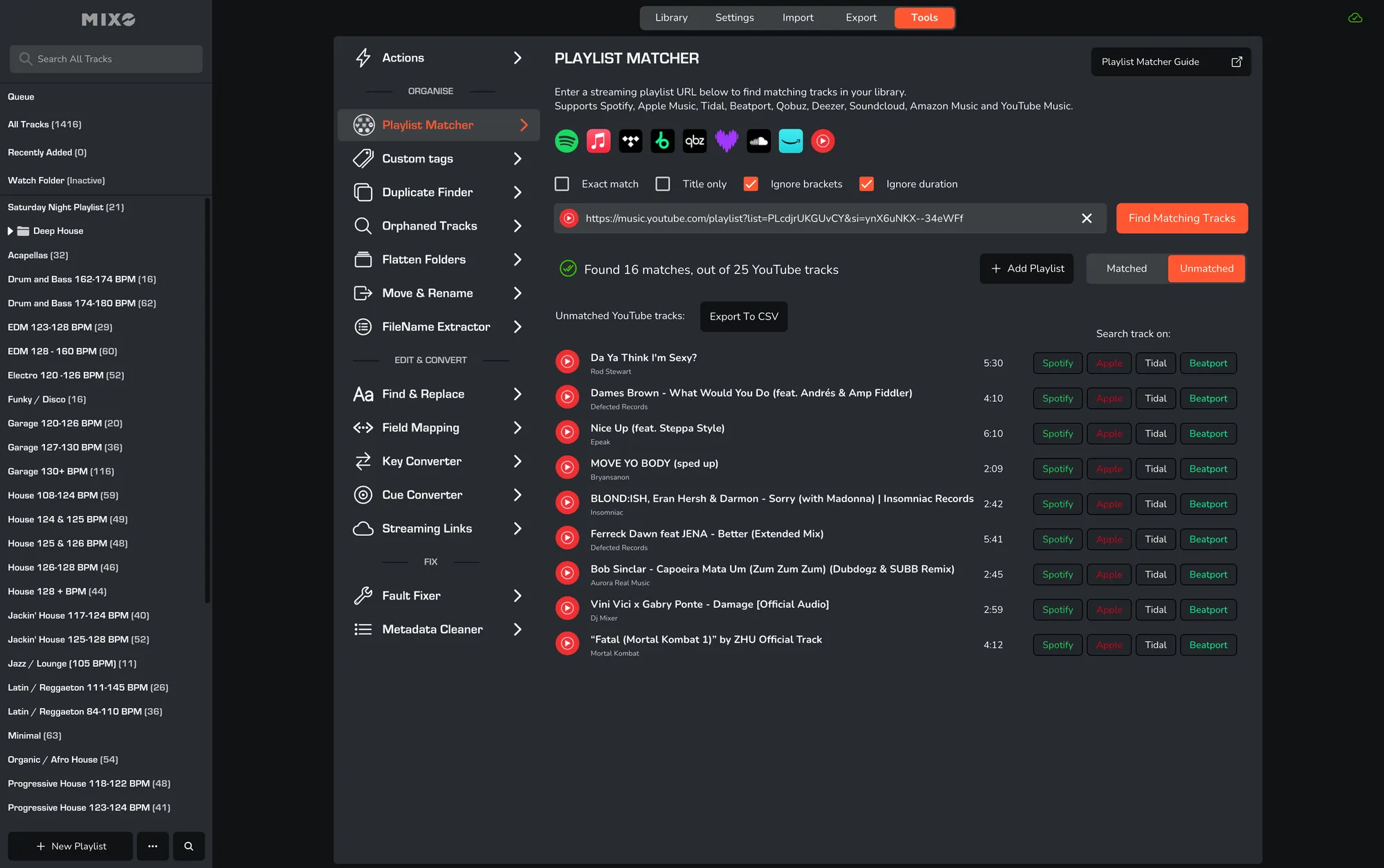1384x868 pixels.
Task: Click the Soundcloud service icon
Action: (759, 141)
